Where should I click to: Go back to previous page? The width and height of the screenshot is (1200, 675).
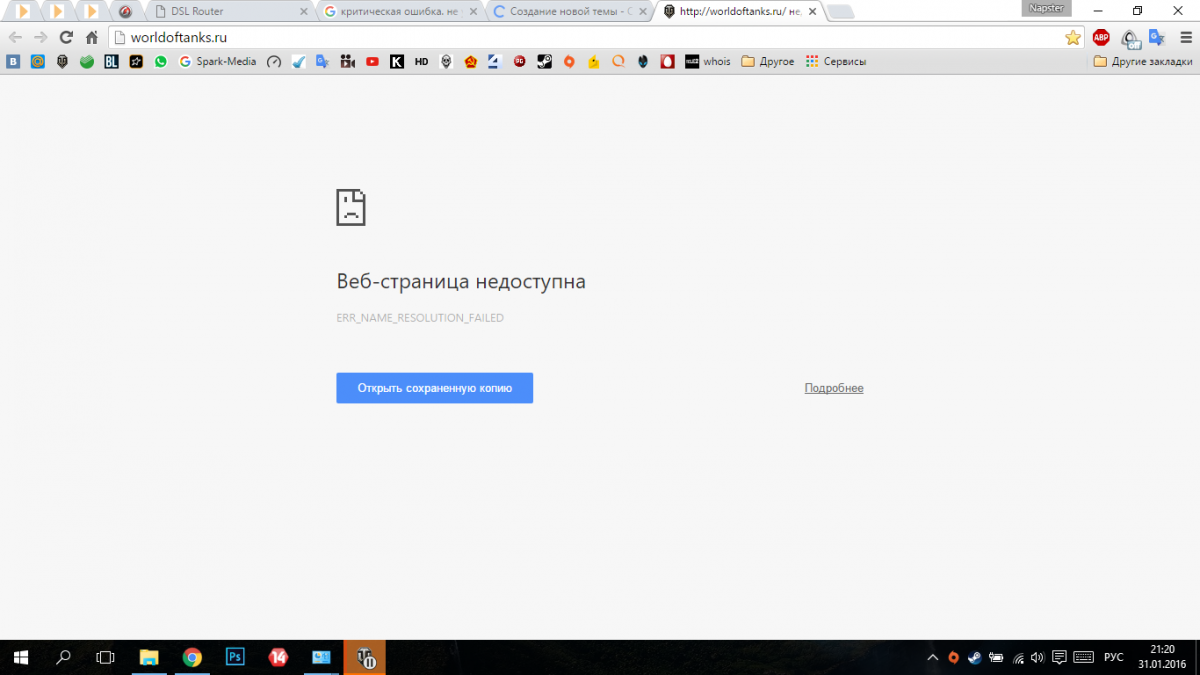pyautogui.click(x=15, y=37)
